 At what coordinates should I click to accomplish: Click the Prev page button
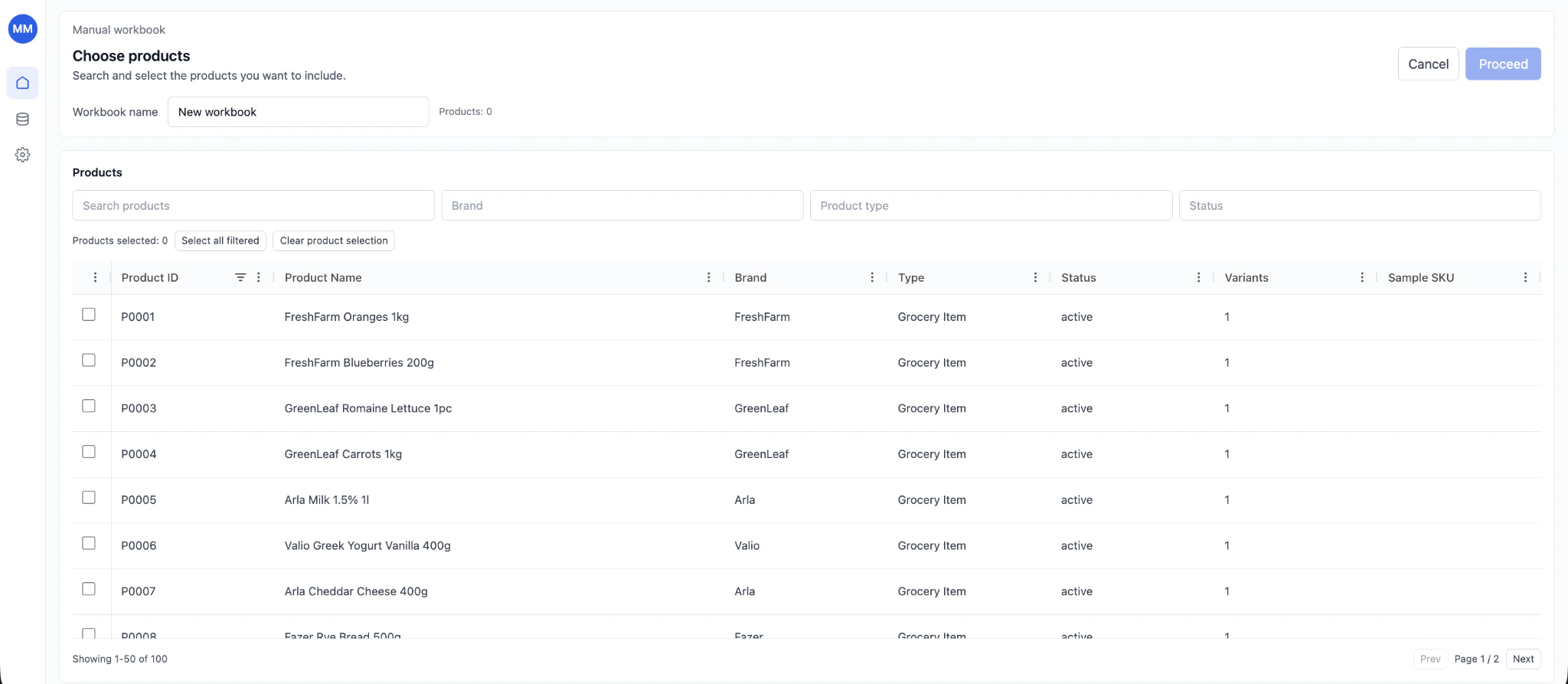point(1430,659)
